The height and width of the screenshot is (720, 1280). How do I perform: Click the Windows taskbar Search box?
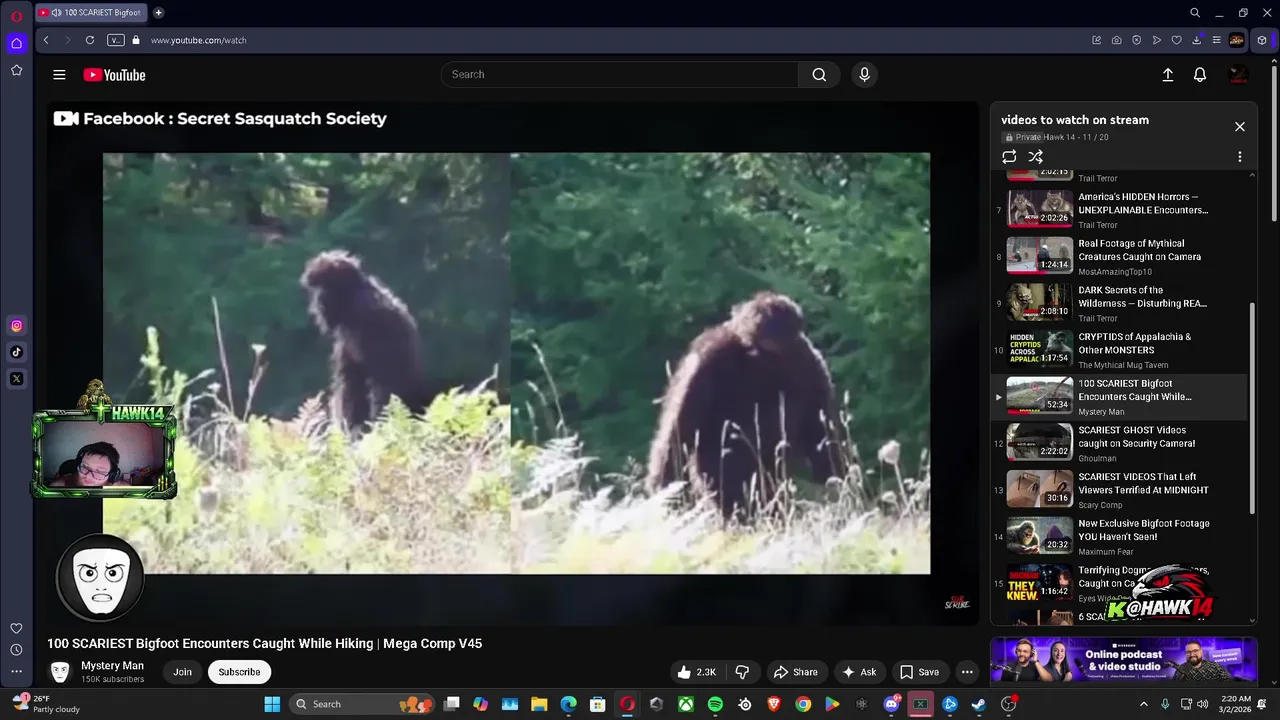(363, 704)
